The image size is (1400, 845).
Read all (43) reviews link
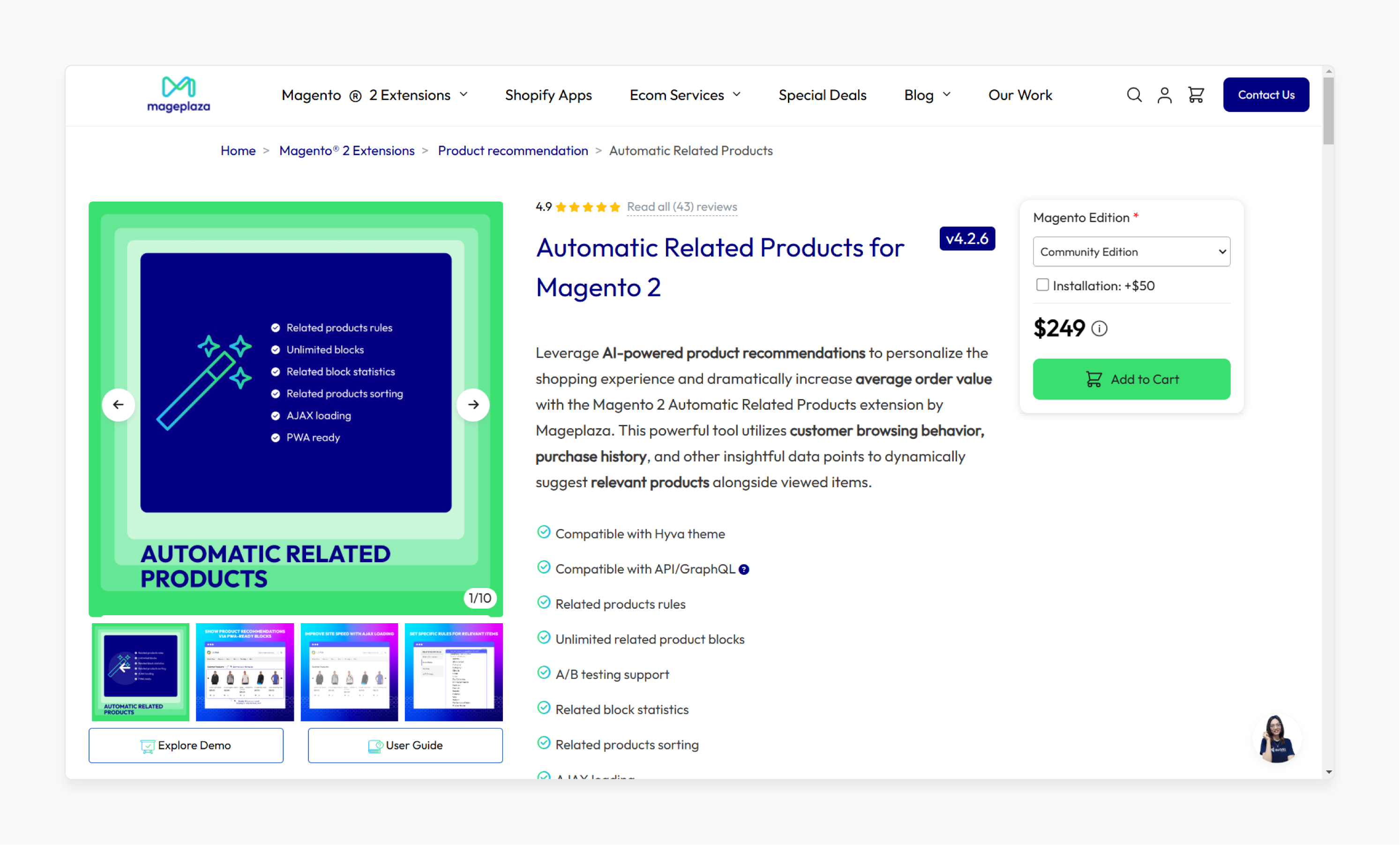[682, 207]
